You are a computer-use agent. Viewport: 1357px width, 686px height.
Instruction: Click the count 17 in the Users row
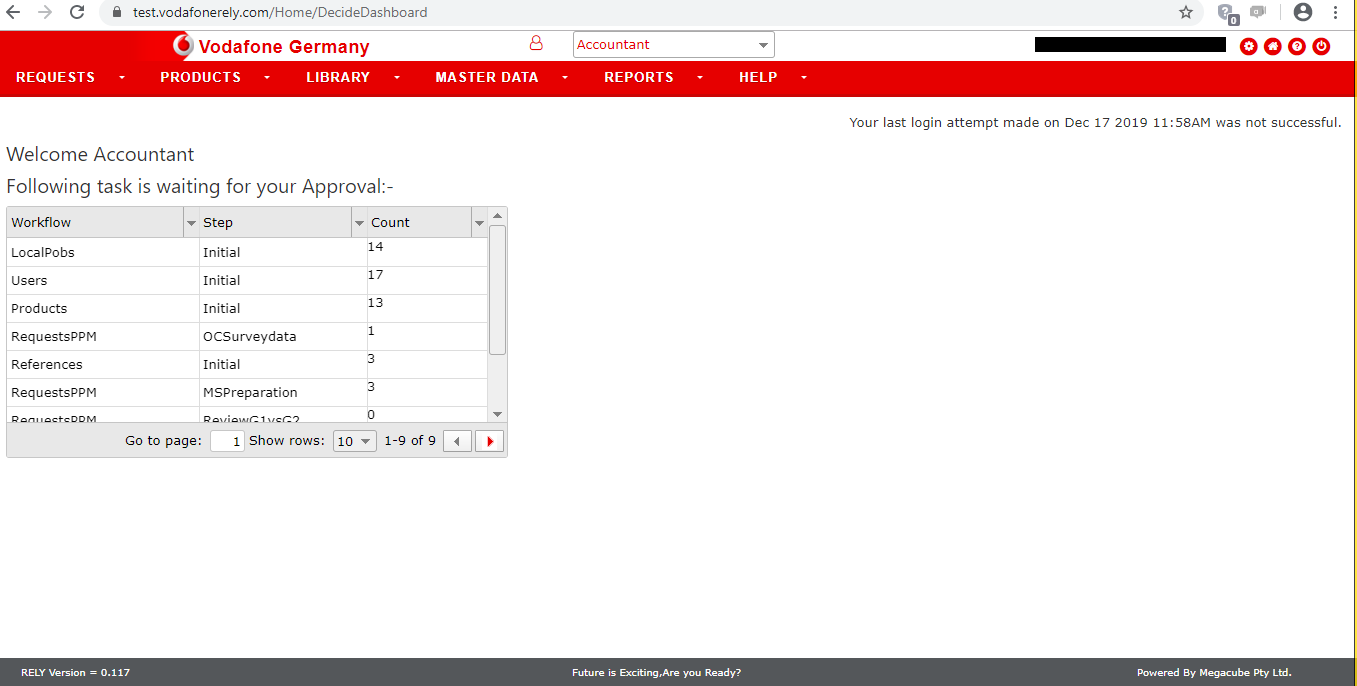pyautogui.click(x=376, y=274)
